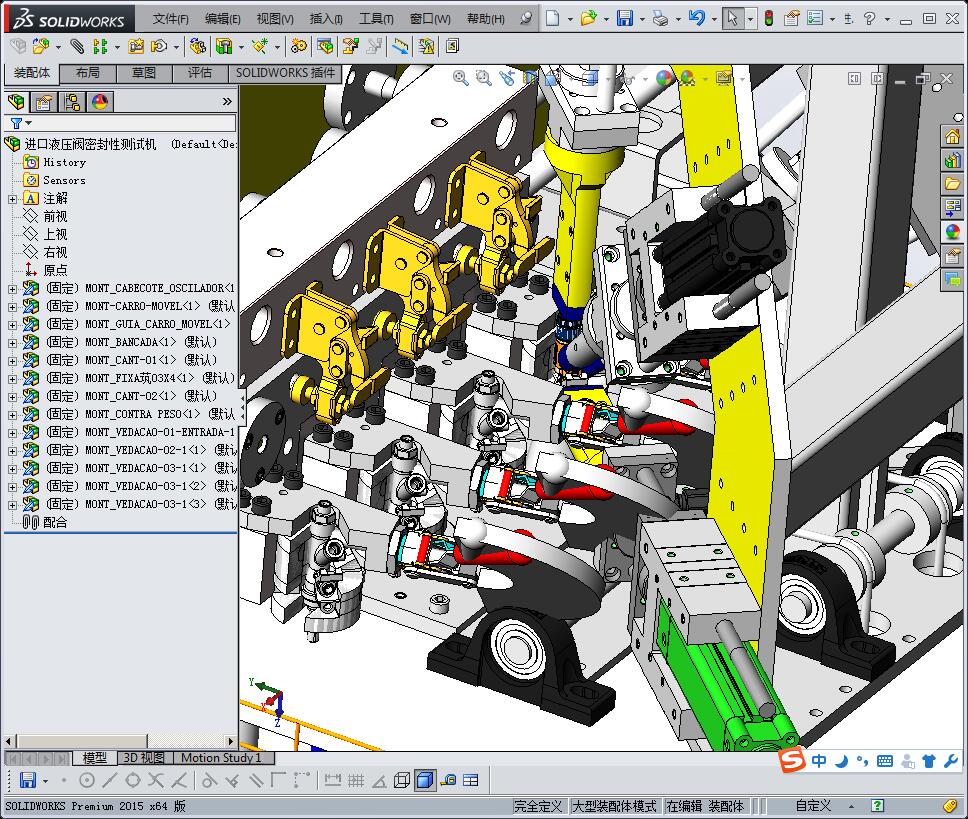Toggle the grid display icon in bottom toolbar
The image size is (968, 819).
tap(356, 780)
